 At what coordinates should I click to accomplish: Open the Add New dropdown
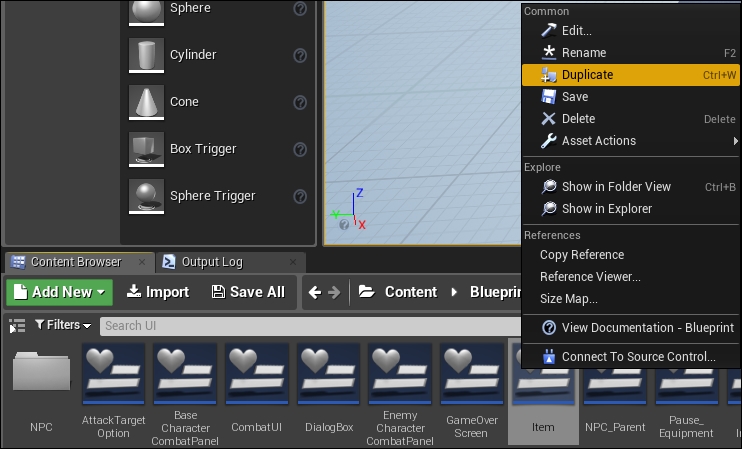tap(60, 292)
